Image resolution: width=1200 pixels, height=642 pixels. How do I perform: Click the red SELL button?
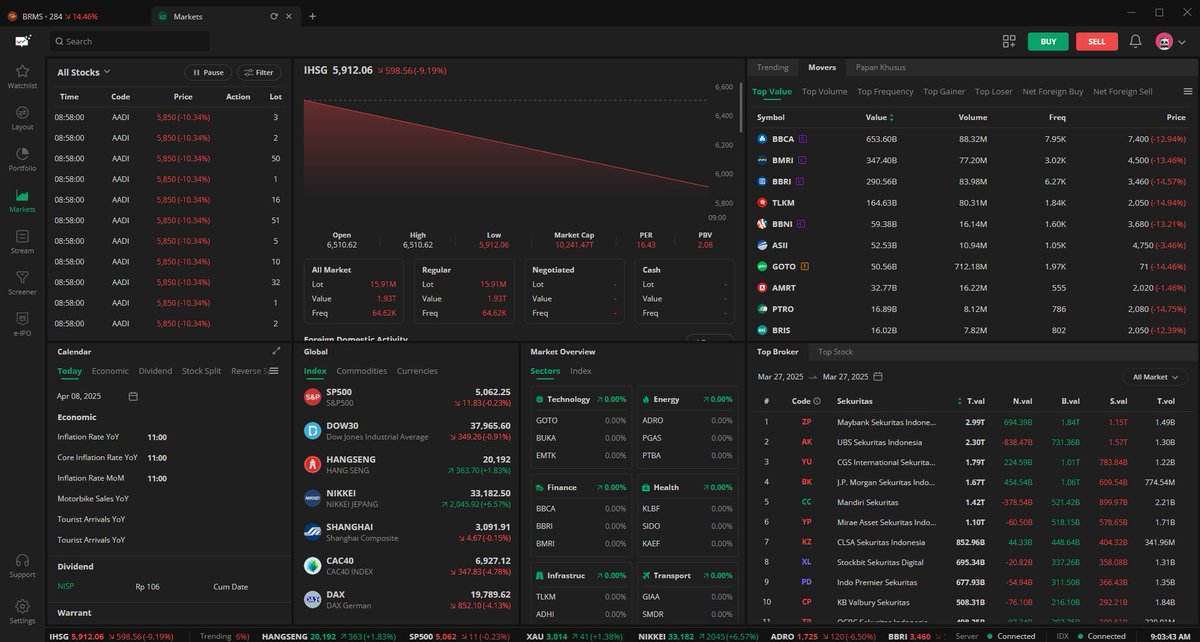click(x=1097, y=41)
